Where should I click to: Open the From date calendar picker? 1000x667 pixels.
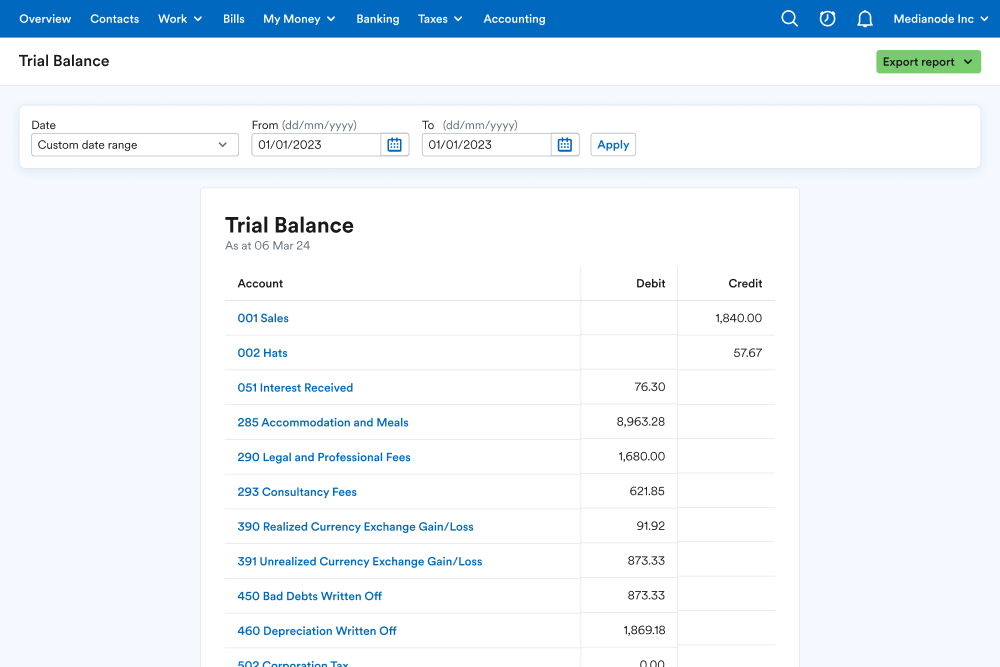[x=395, y=145]
